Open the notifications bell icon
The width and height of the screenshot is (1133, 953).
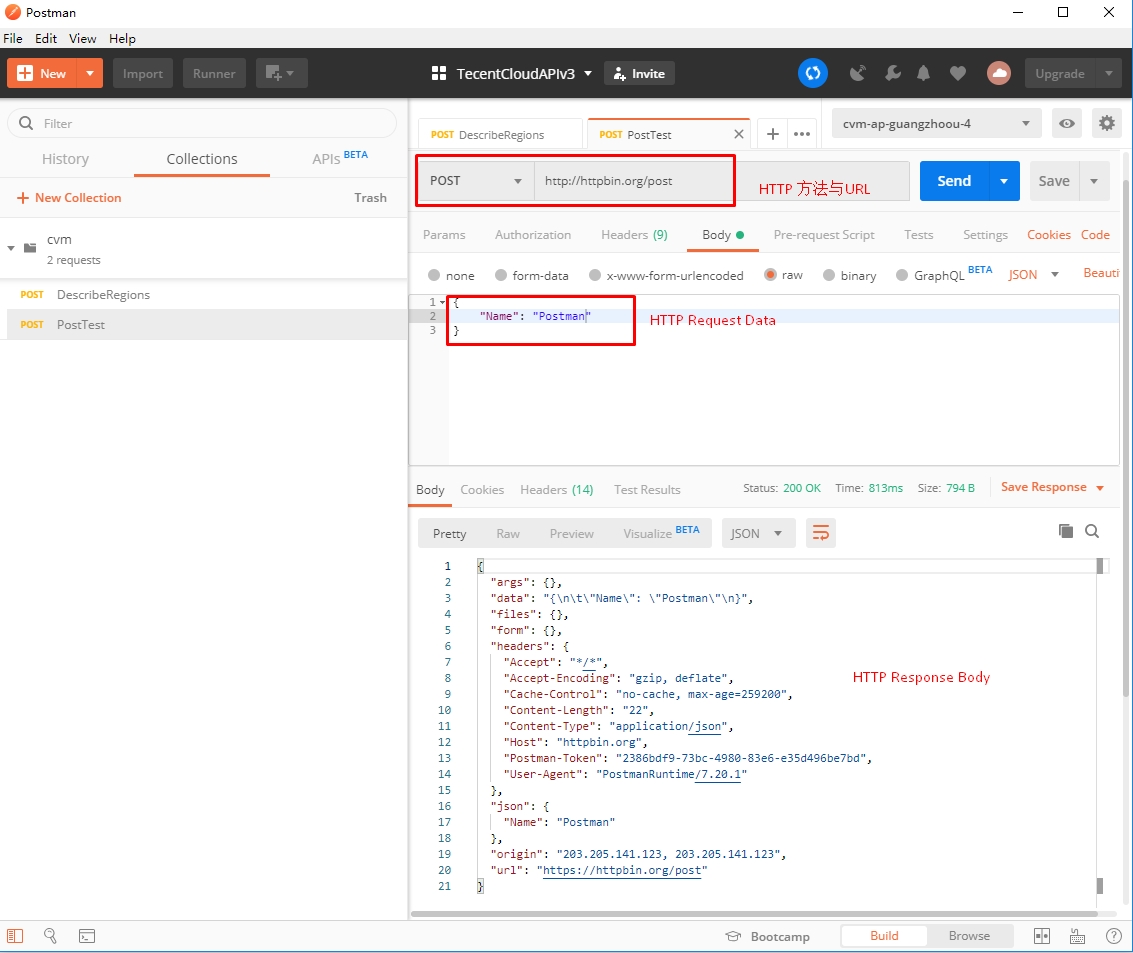(924, 73)
